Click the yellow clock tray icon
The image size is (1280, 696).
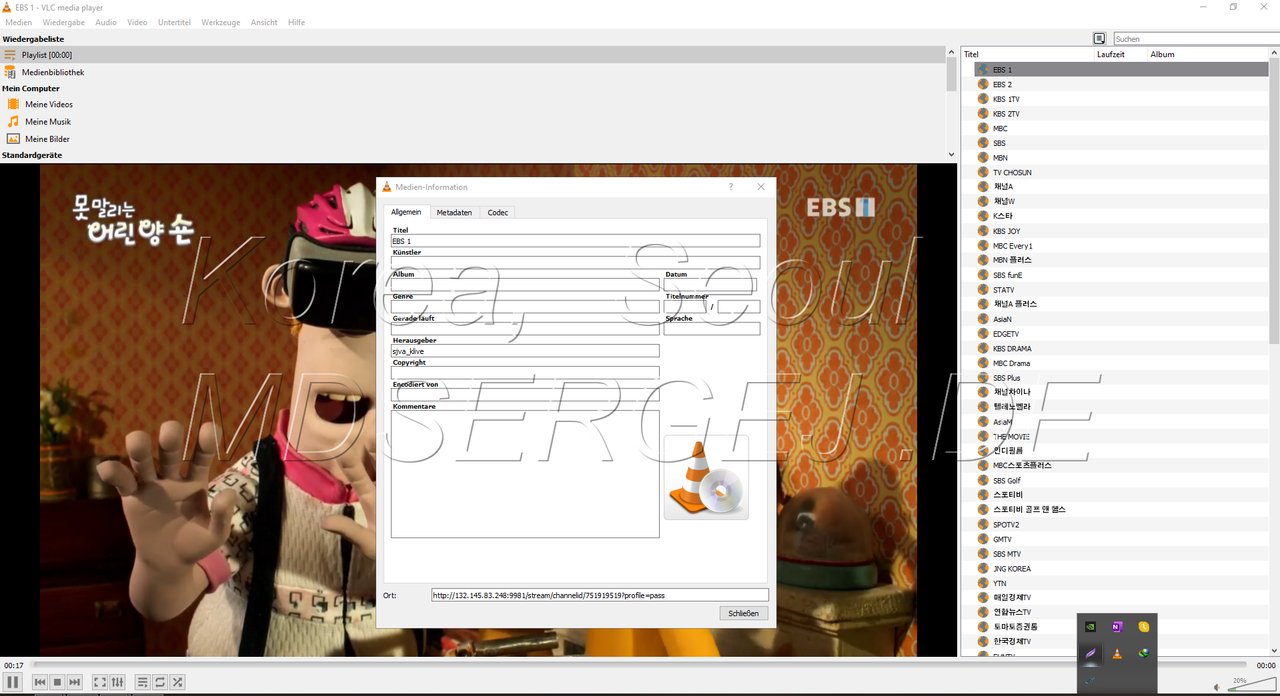(x=1144, y=627)
